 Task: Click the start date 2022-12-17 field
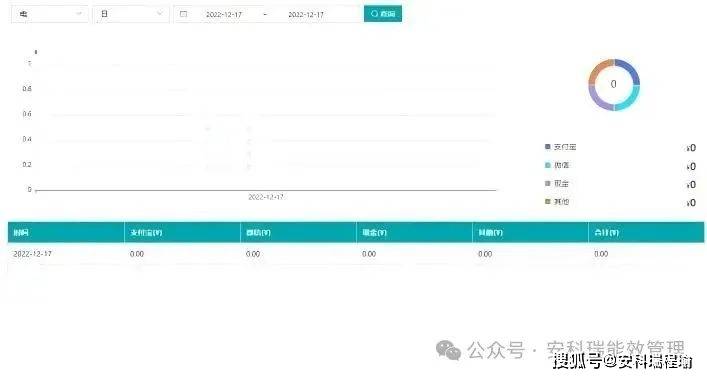pyautogui.click(x=224, y=14)
